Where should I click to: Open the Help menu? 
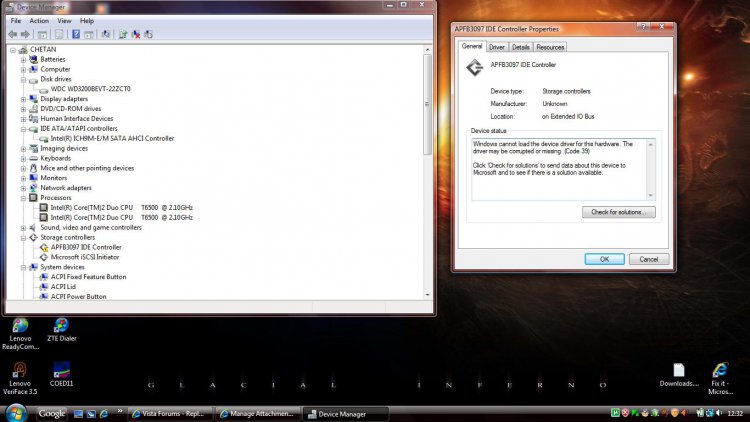(x=87, y=21)
